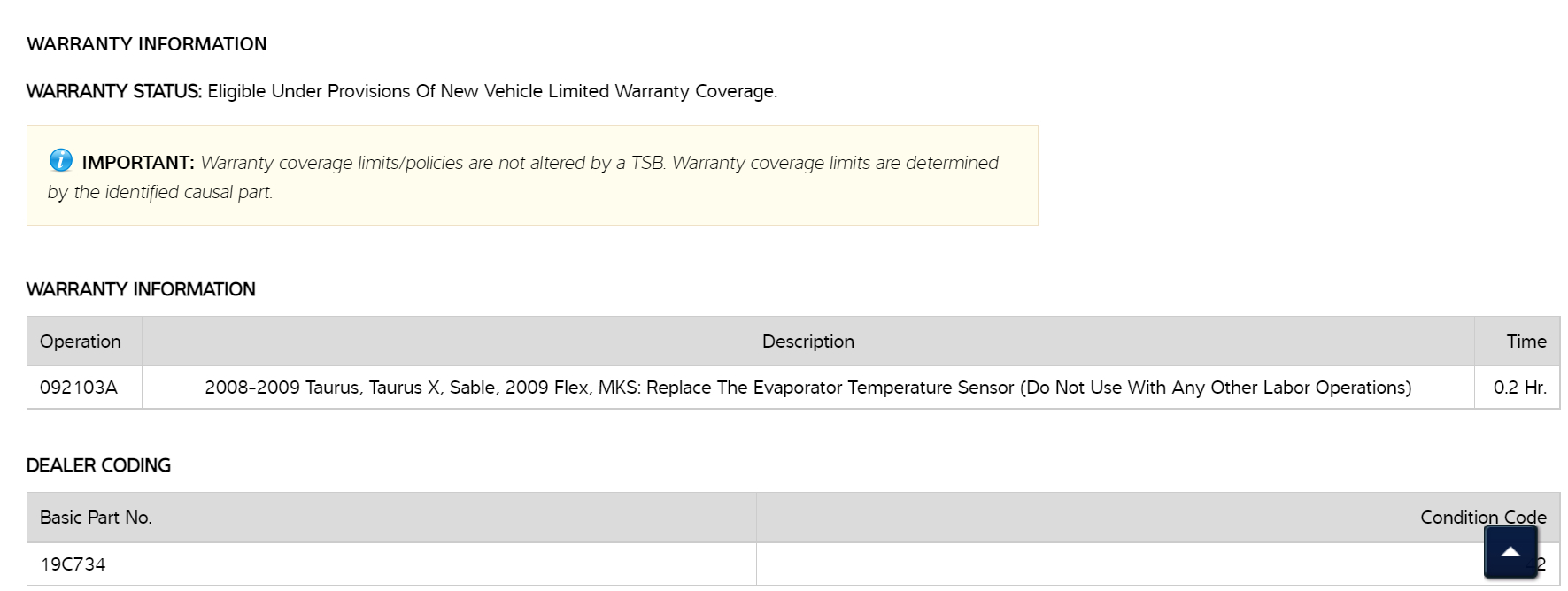Click part number 19C734 cell
The image size is (1568, 591).
[73, 564]
